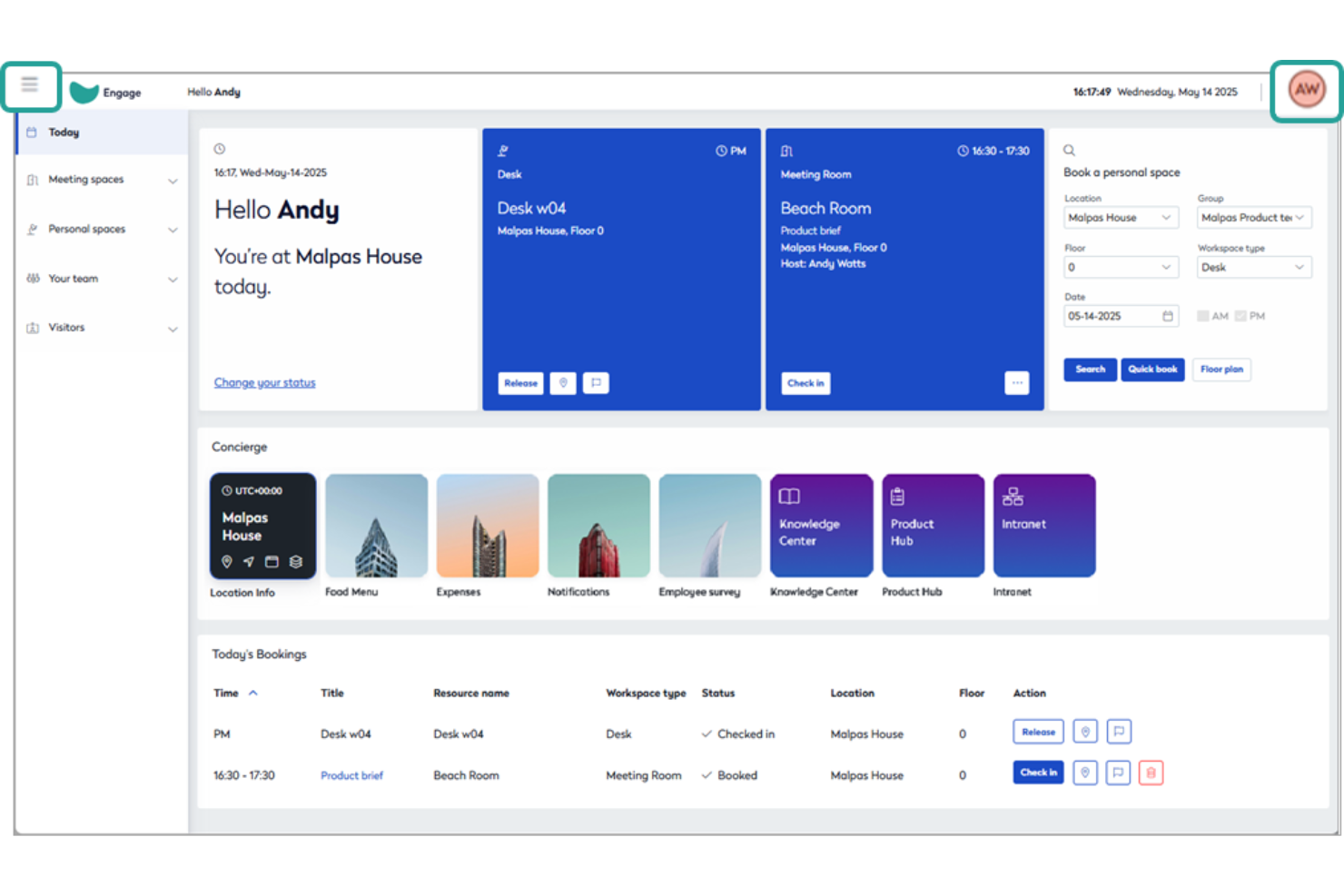
Task: Open the Knowledge Center tile
Action: tap(821, 526)
